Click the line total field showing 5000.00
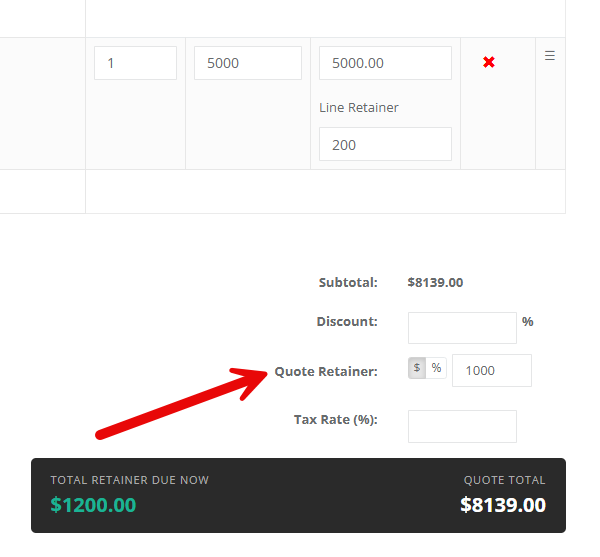The width and height of the screenshot is (600, 557). click(385, 63)
